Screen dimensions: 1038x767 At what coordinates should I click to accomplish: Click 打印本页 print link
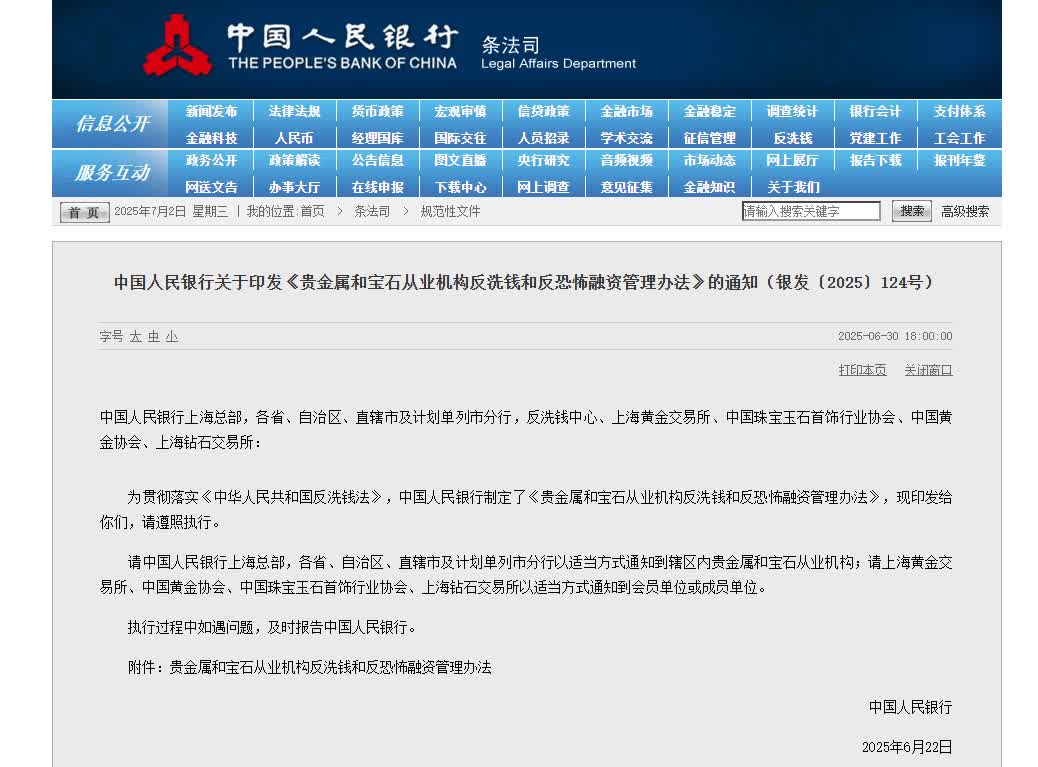(x=862, y=370)
